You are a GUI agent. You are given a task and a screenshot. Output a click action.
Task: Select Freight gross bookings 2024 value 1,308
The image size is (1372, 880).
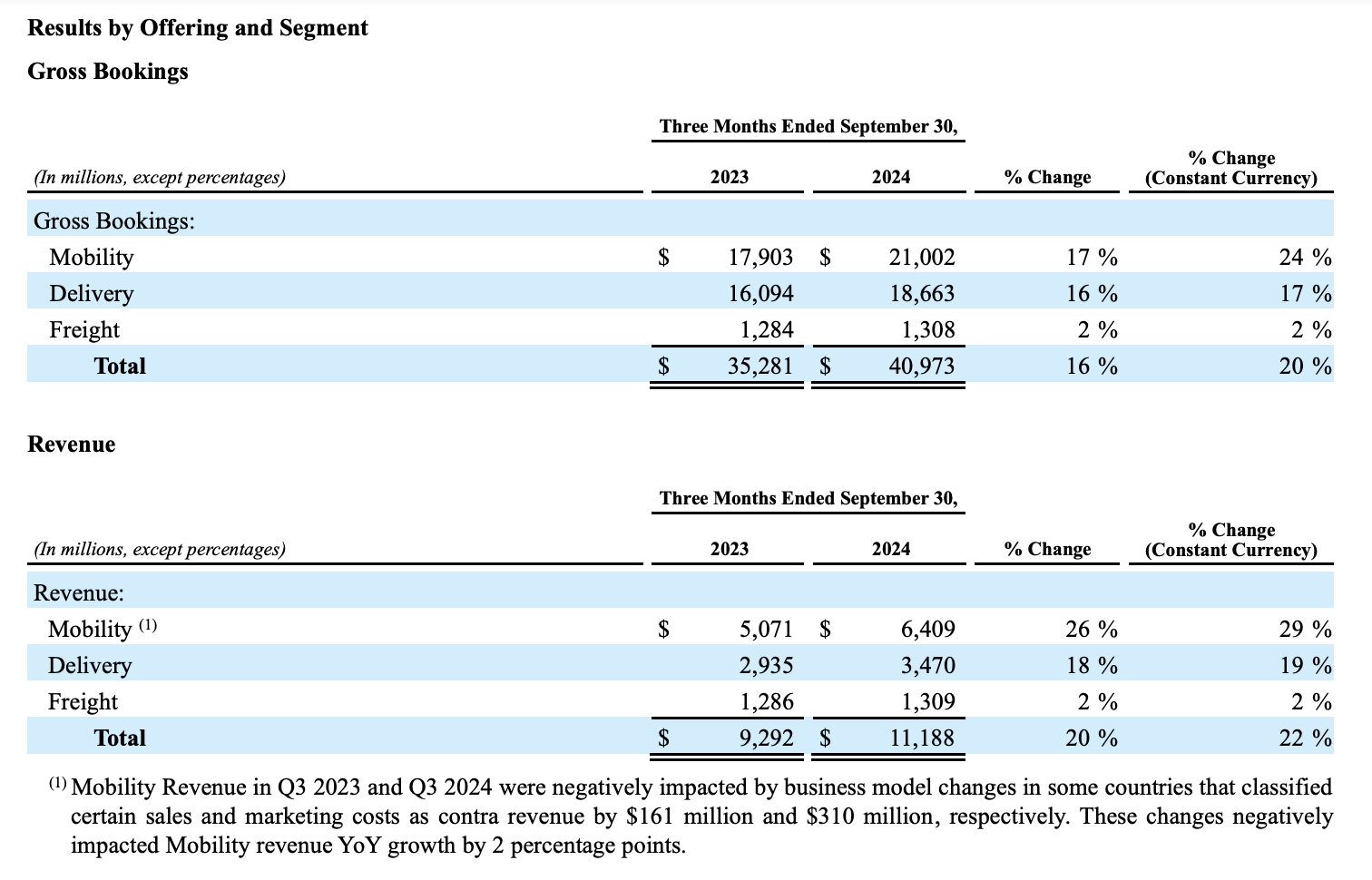point(927,330)
